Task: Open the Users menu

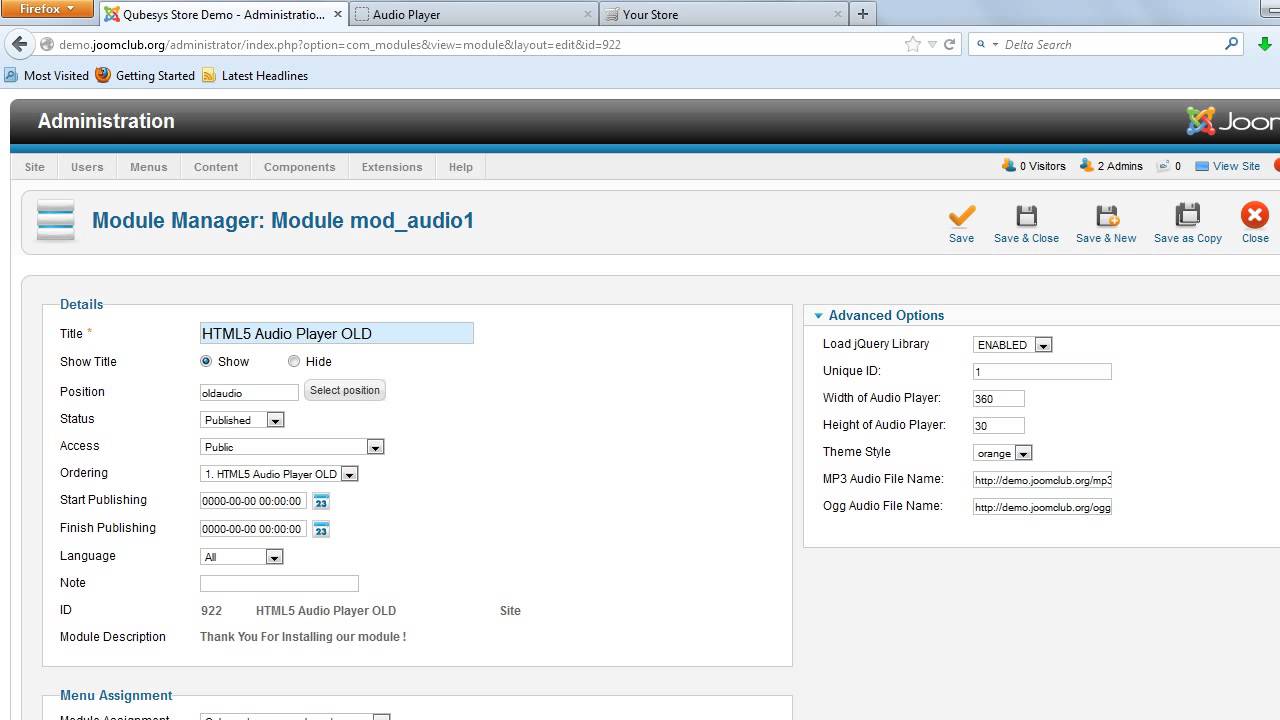Action: click(87, 167)
